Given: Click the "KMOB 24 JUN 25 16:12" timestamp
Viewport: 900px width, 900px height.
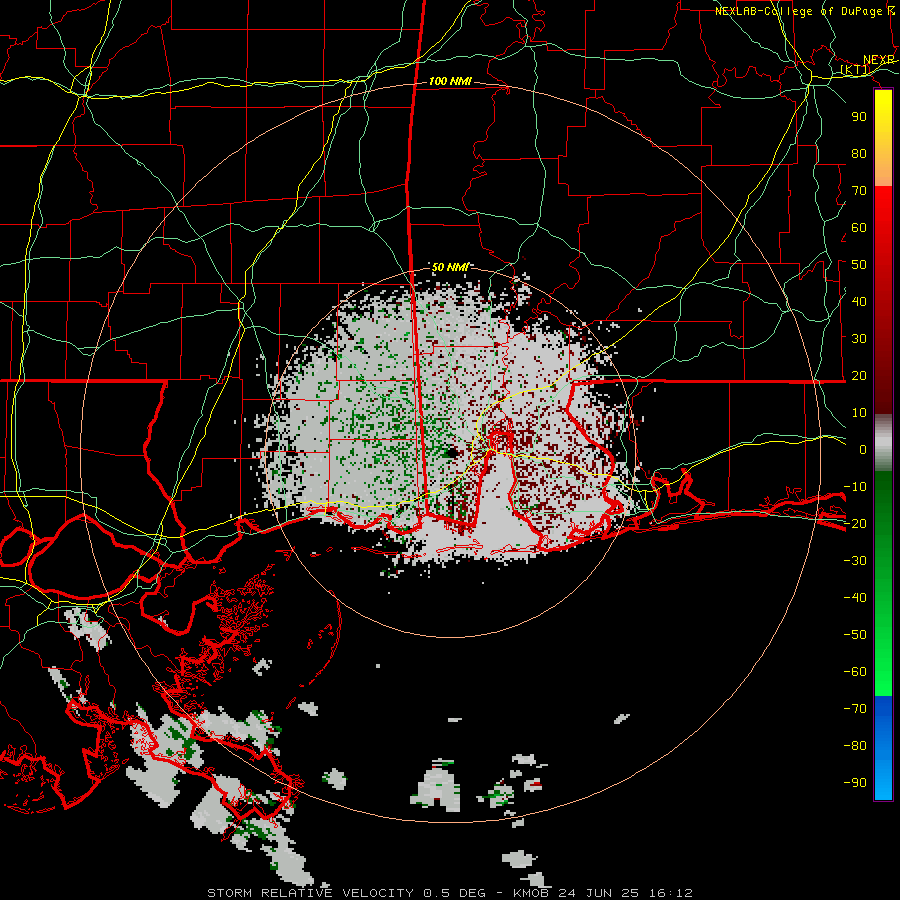Looking at the screenshot, I should click(603, 893).
